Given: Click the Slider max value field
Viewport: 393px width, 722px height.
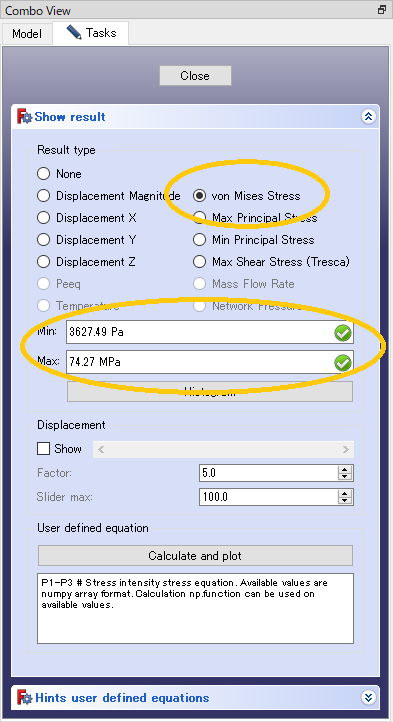Looking at the screenshot, I should [269, 497].
